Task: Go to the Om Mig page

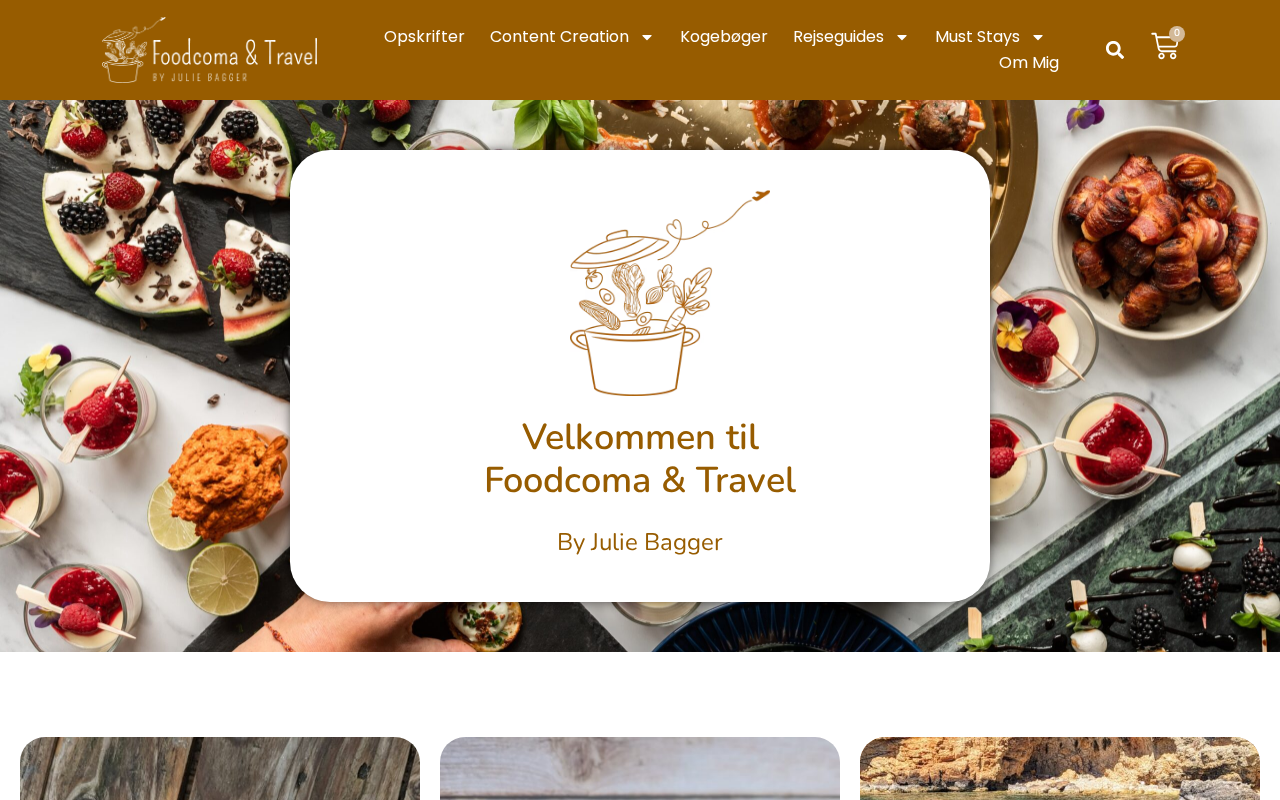Action: pyautogui.click(x=1029, y=63)
